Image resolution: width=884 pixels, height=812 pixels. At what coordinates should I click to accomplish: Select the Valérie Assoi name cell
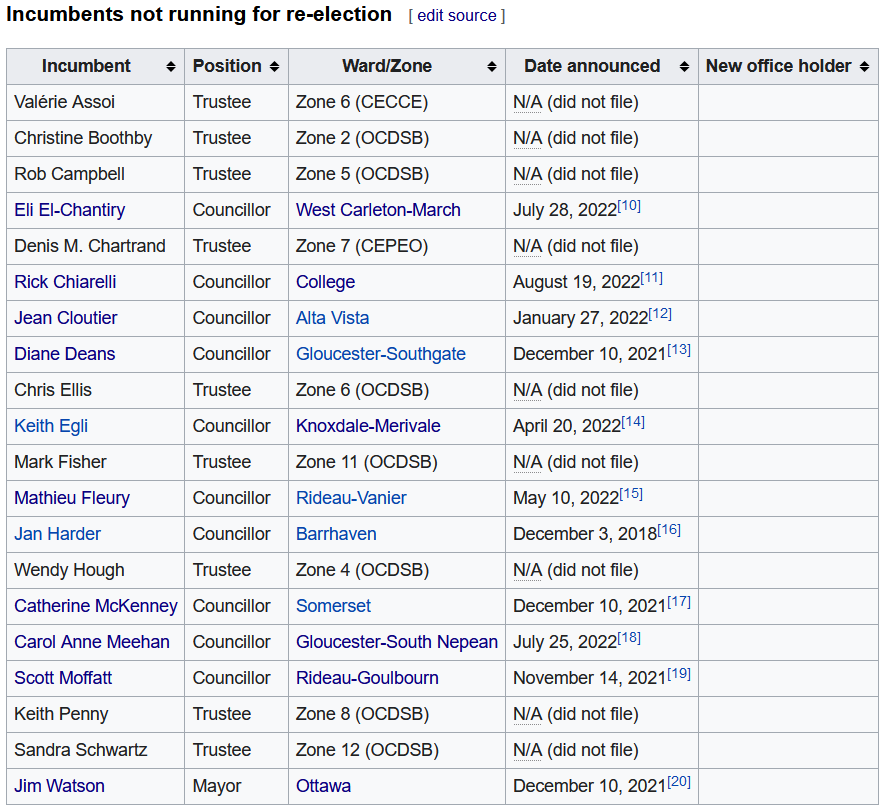coord(96,103)
